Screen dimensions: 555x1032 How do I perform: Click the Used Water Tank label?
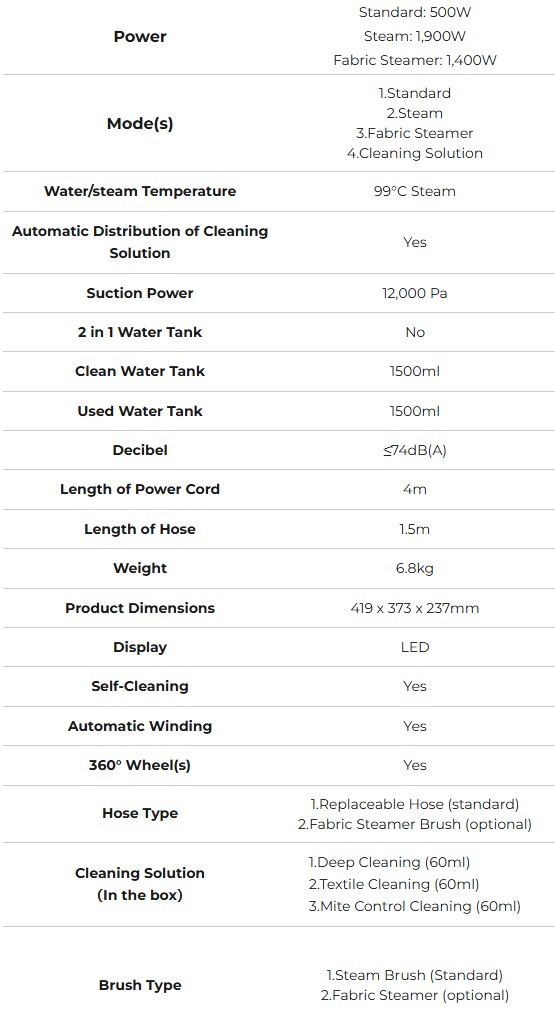[140, 411]
